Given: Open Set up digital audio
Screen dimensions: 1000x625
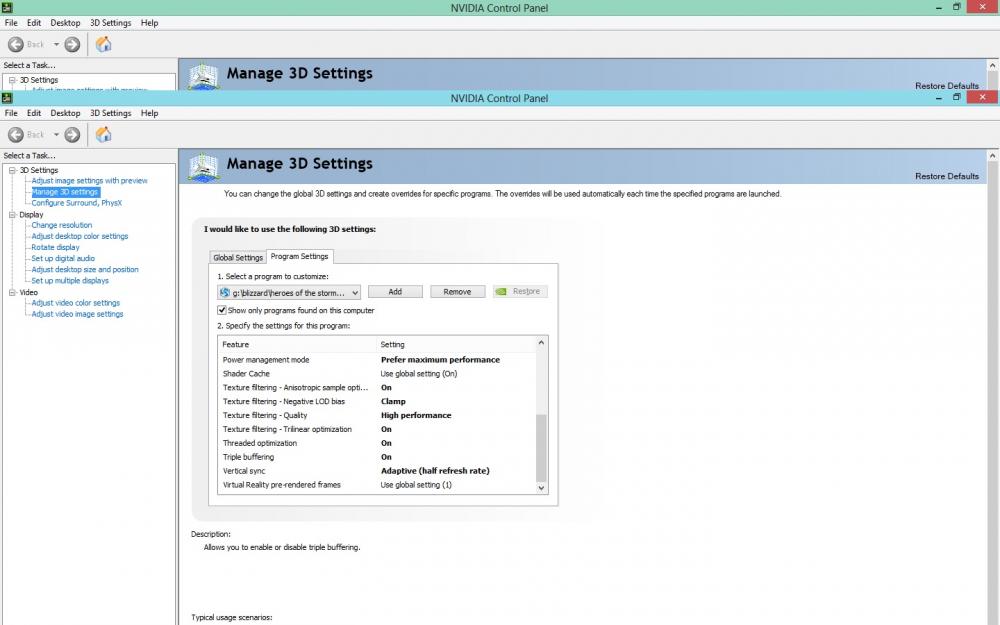Looking at the screenshot, I should tap(63, 259).
